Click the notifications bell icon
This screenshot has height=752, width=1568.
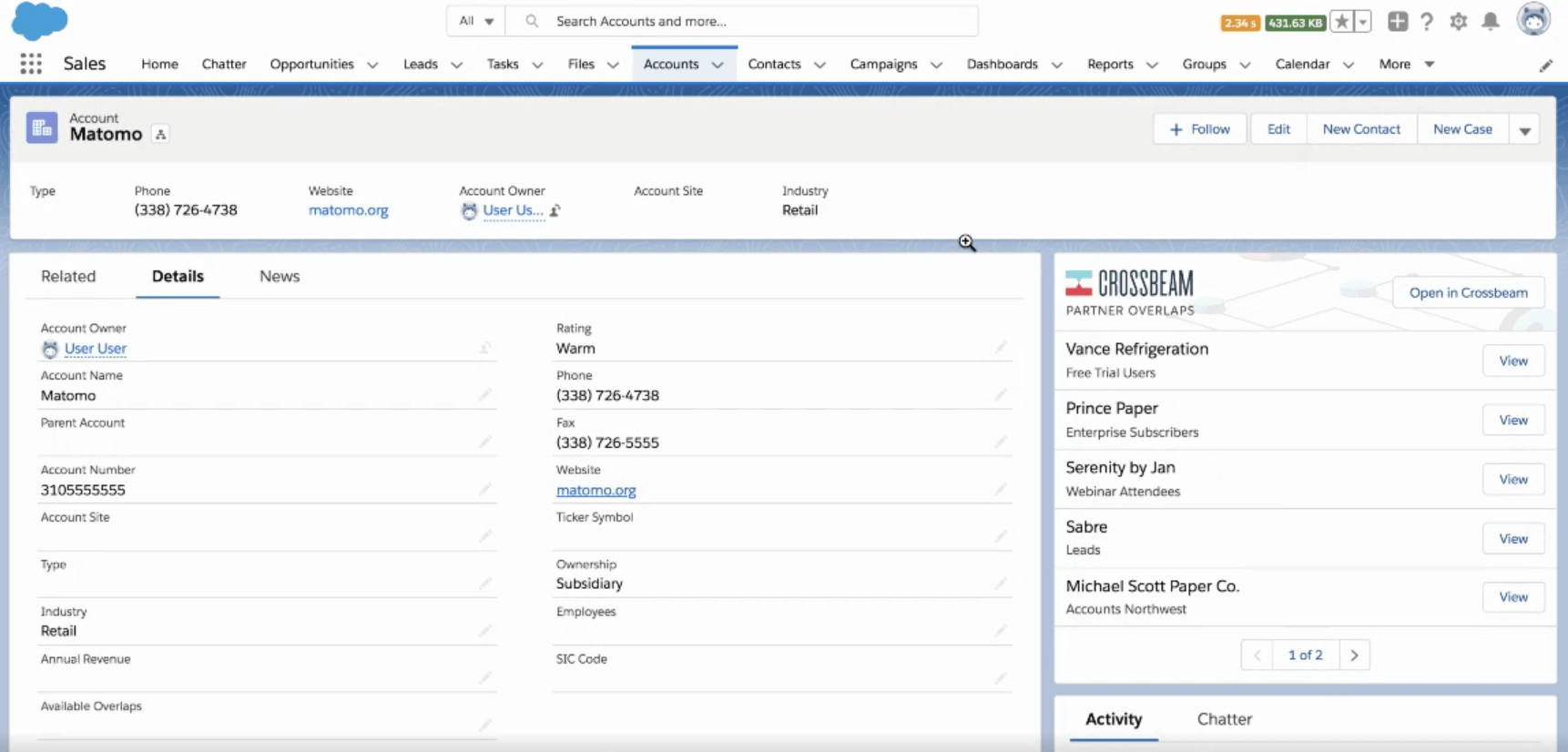(x=1490, y=21)
